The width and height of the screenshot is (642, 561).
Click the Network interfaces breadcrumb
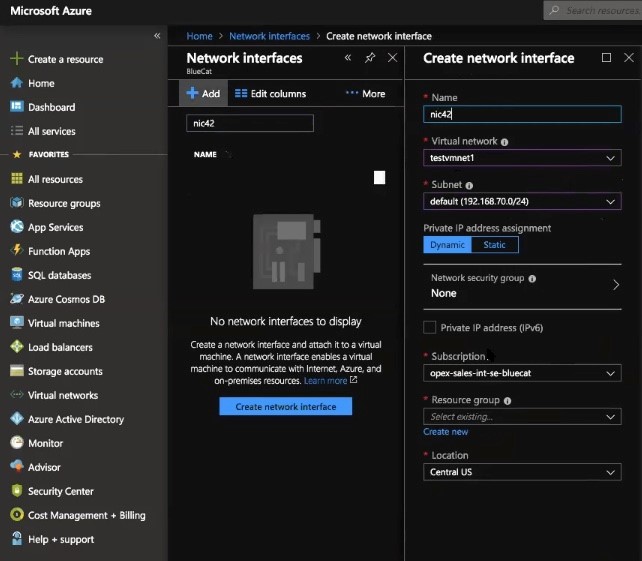269,36
